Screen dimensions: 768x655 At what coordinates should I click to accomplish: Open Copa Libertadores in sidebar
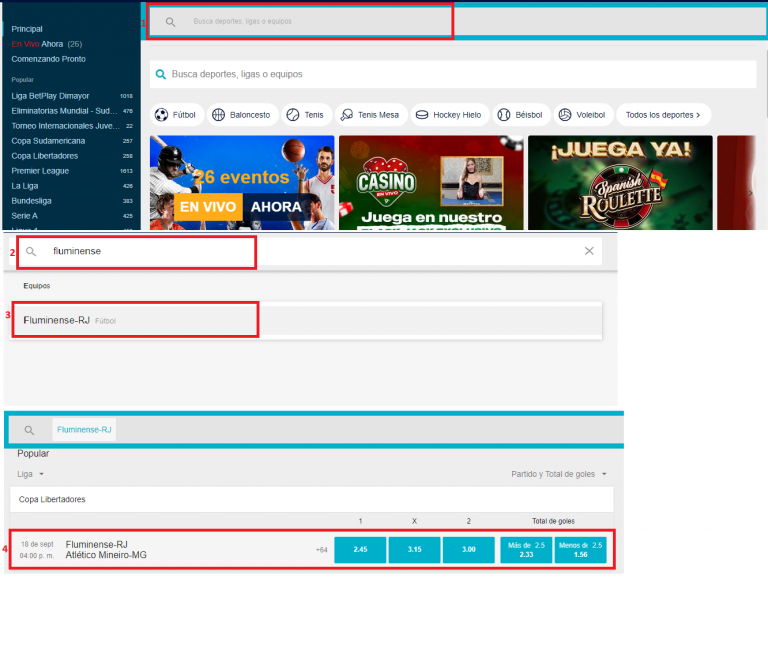click(72, 156)
